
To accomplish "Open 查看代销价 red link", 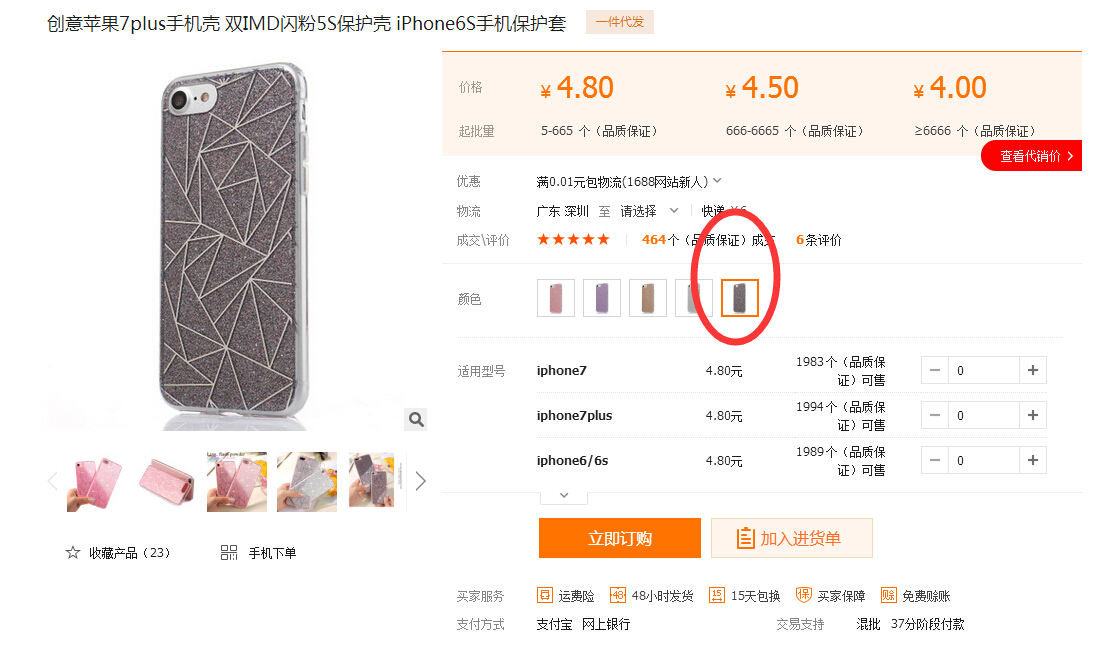I will 1031,156.
